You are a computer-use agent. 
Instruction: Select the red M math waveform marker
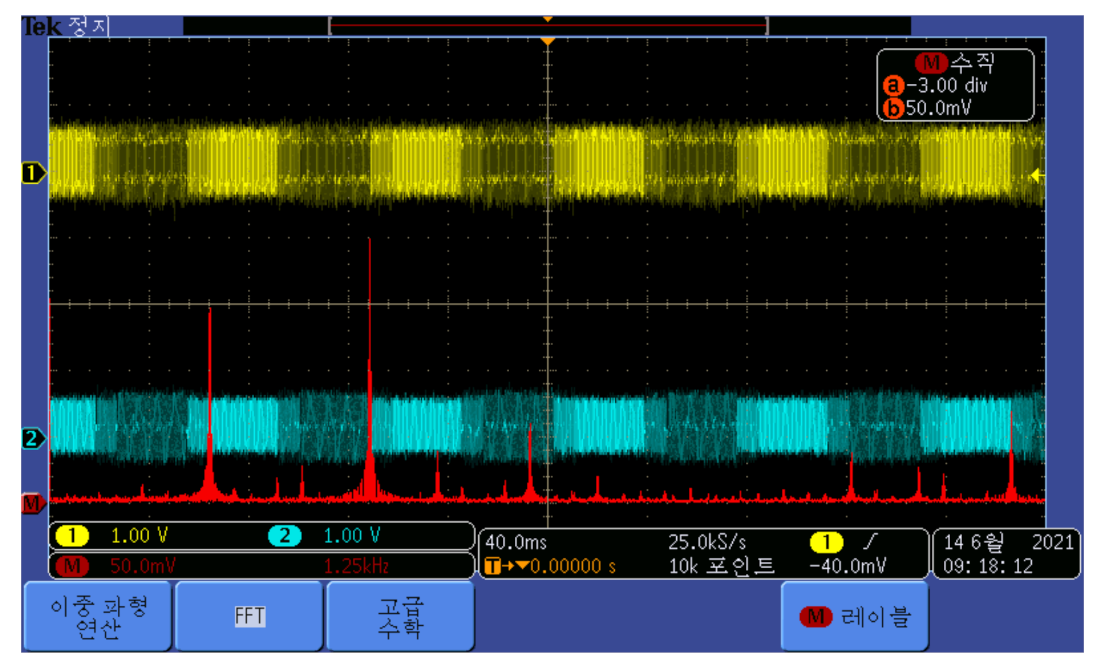pos(33,502)
